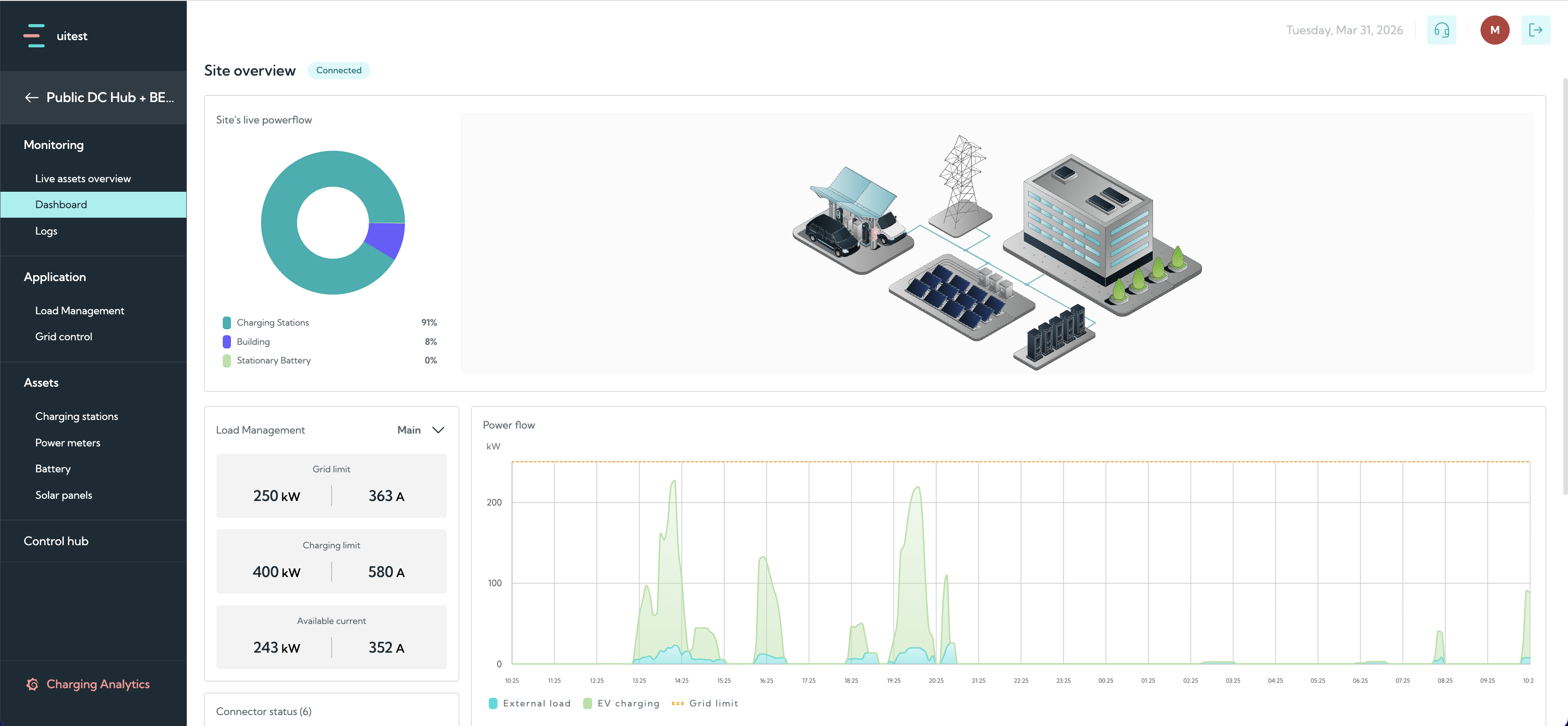Click the Charging Analytics gear icon
1568x726 pixels.
click(x=32, y=684)
